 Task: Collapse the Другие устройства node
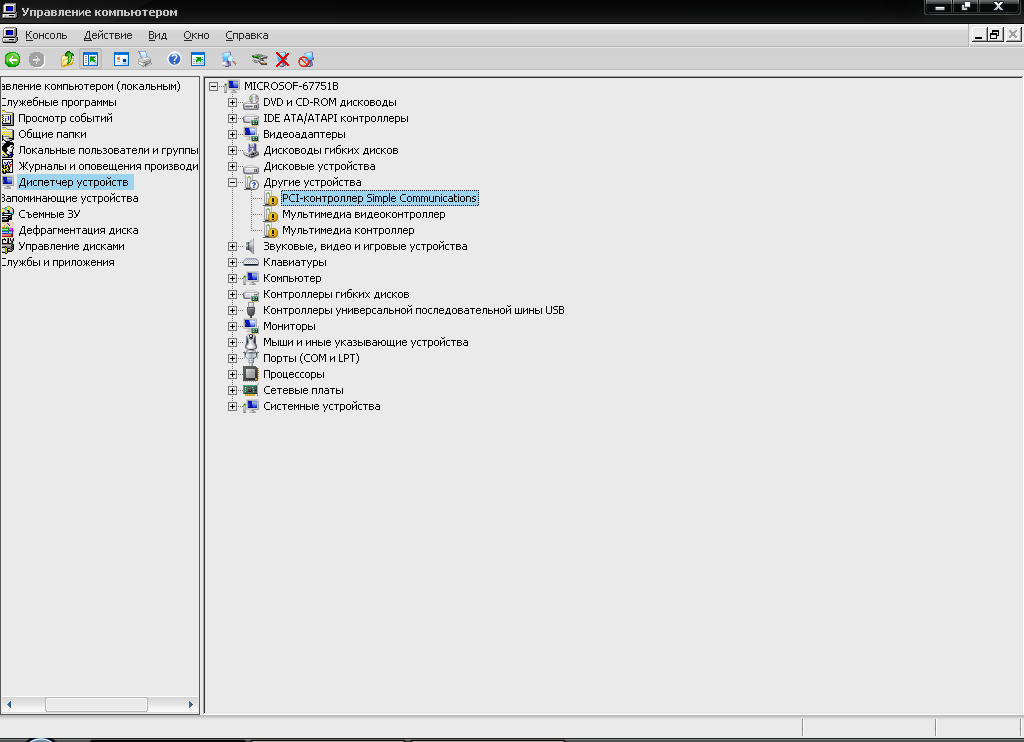click(232, 182)
